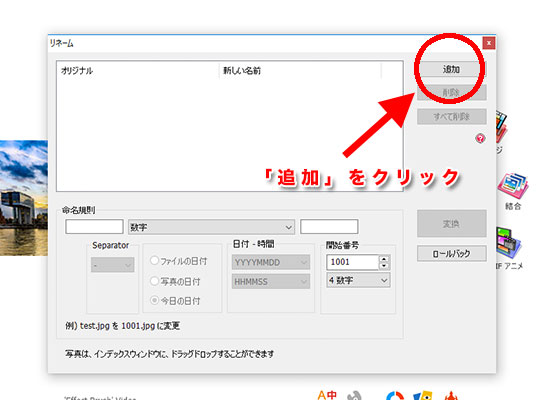Click the 変換 (Convert) button
This screenshot has height=400, width=550.
coord(451,224)
